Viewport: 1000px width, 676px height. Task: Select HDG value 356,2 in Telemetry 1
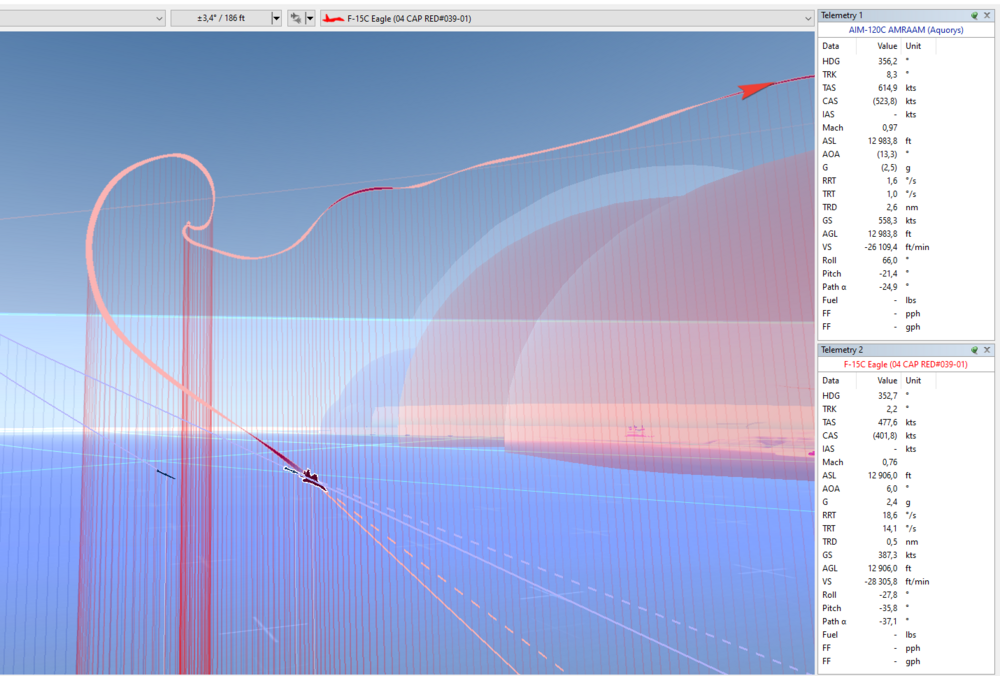(887, 61)
